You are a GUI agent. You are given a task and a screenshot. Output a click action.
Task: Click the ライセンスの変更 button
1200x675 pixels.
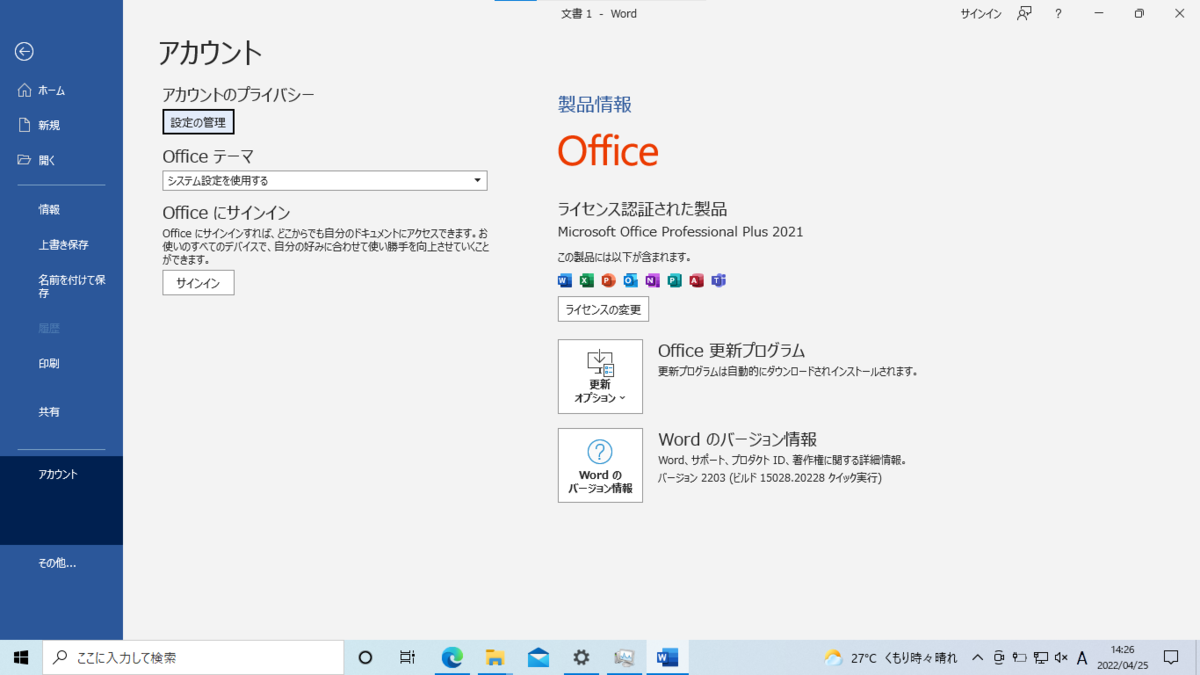603,310
